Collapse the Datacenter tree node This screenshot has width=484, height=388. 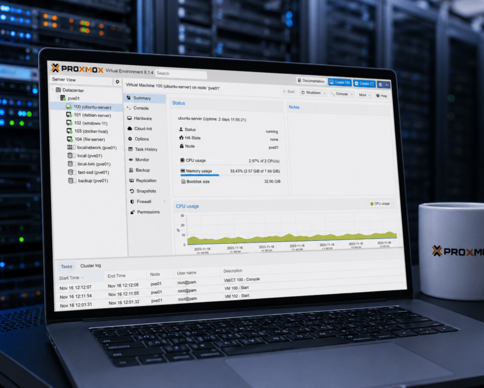click(53, 90)
